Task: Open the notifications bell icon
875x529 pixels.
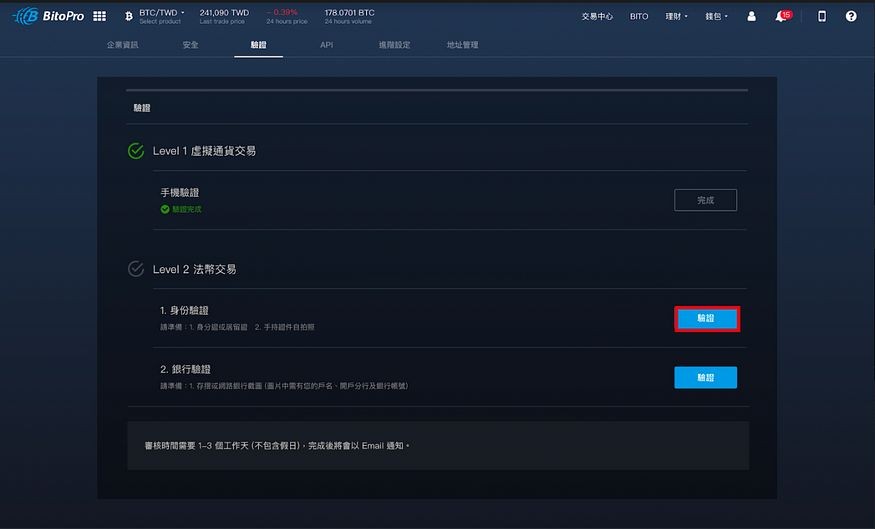Action: (x=782, y=16)
